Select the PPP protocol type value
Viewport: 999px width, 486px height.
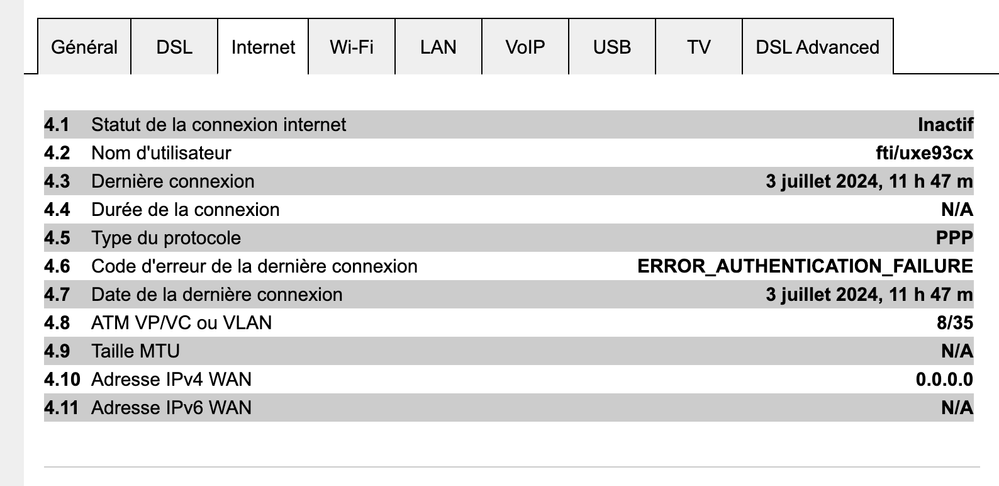(x=954, y=238)
